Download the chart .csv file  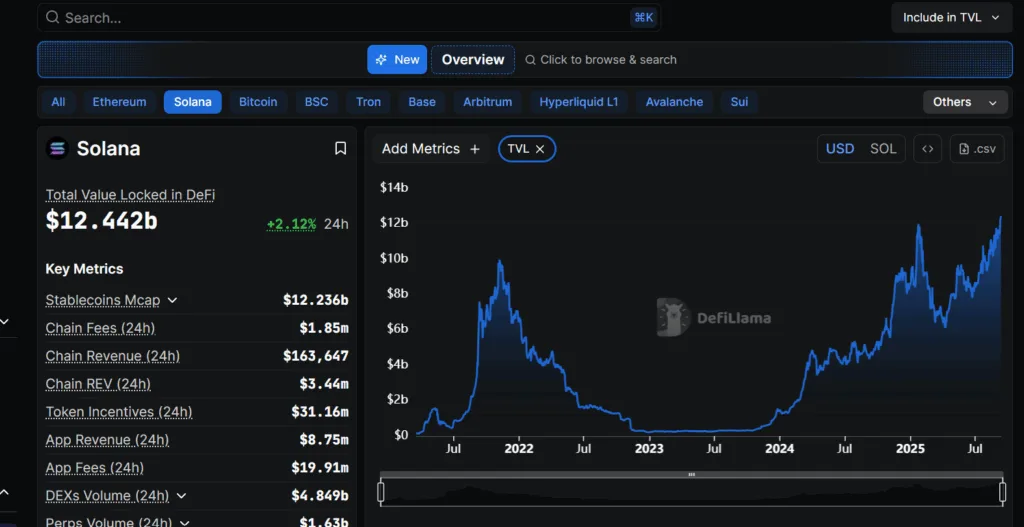977,149
